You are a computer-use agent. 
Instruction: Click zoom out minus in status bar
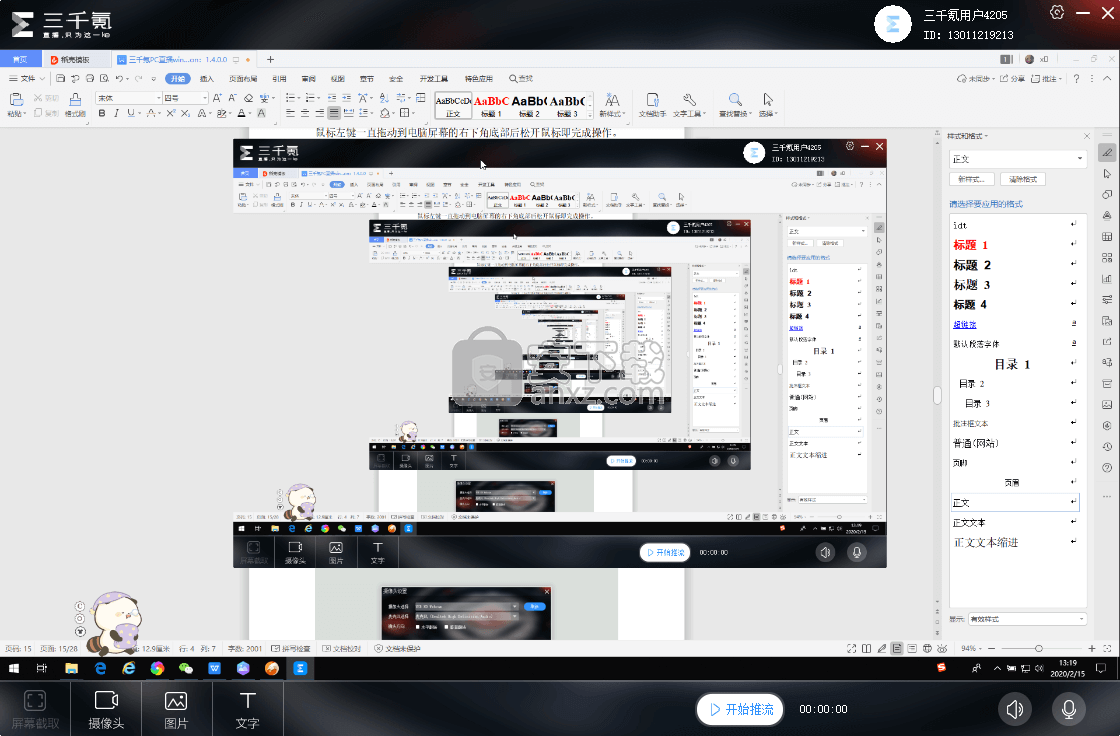pos(991,648)
